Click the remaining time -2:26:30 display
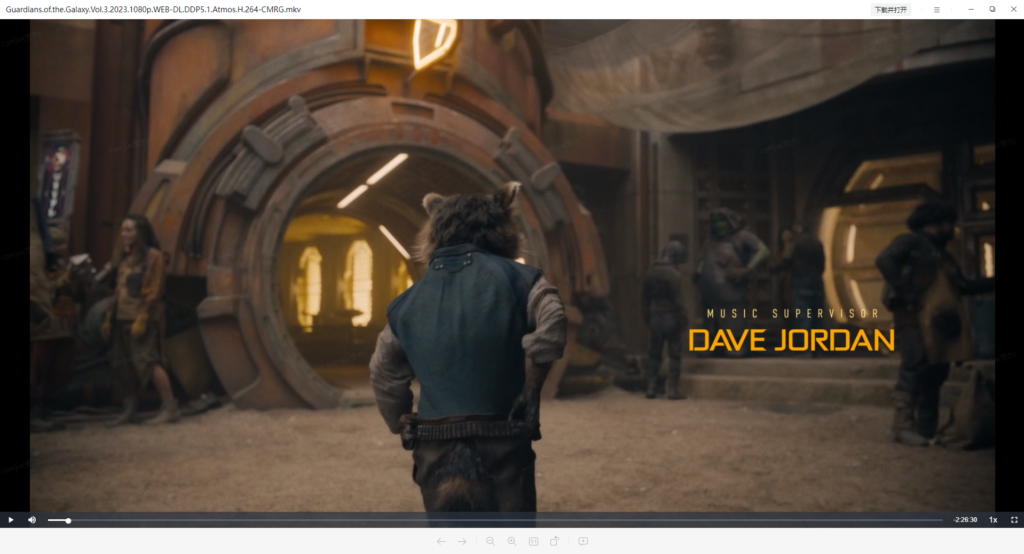1024x554 pixels. point(965,520)
